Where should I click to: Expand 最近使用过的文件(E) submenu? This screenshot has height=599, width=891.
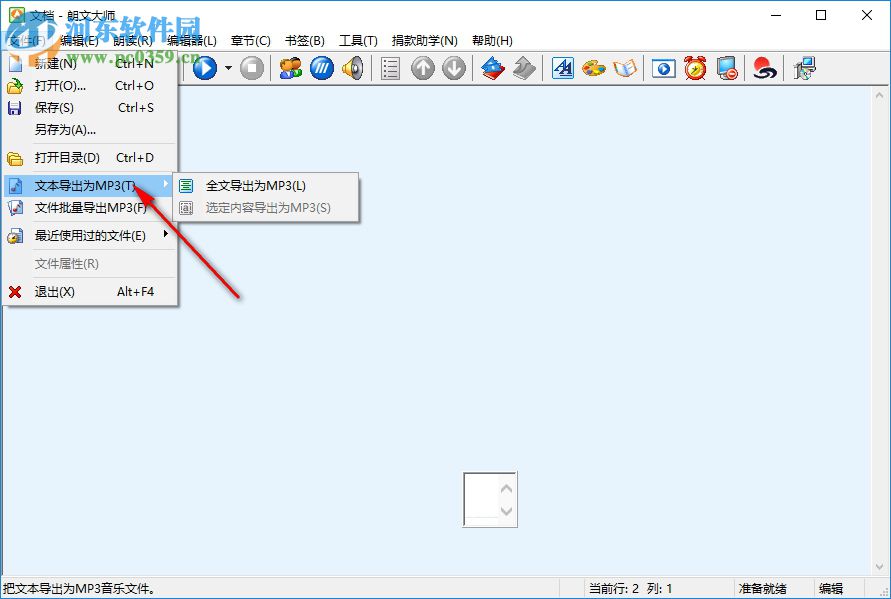click(90, 236)
